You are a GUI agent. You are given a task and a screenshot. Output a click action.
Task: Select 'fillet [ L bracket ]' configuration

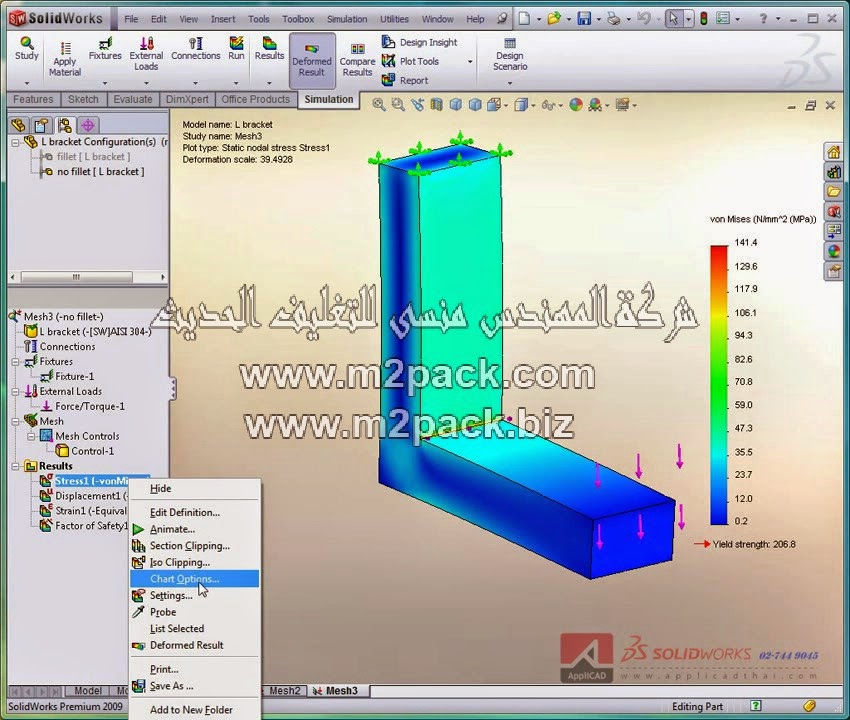tap(93, 157)
